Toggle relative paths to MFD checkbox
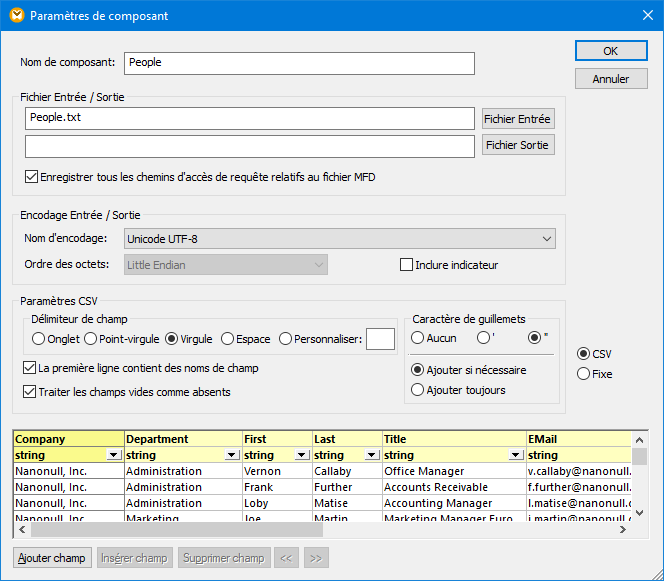The width and height of the screenshot is (664, 581). click(31, 177)
